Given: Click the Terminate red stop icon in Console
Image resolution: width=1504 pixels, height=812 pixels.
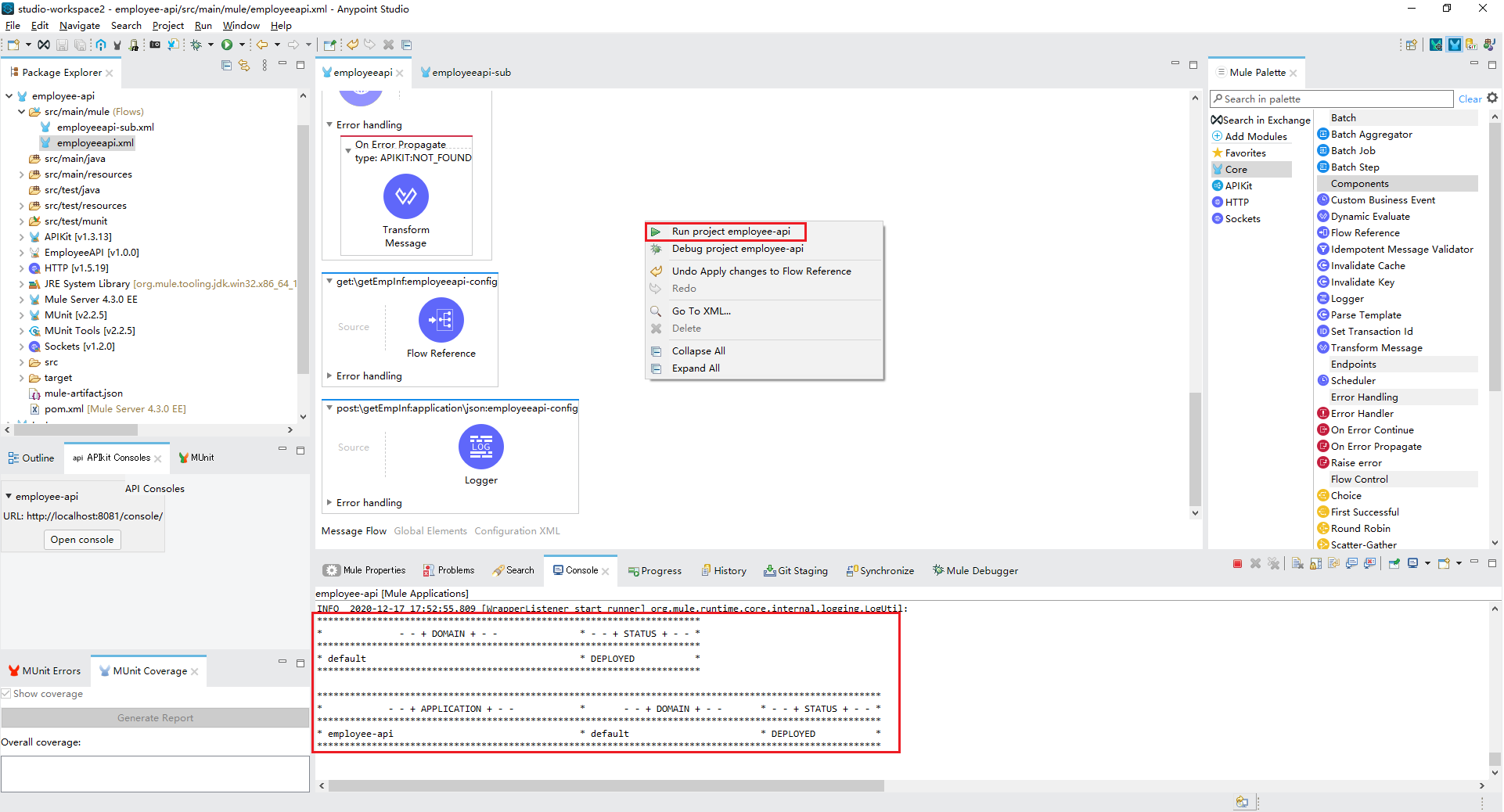Looking at the screenshot, I should [1237, 563].
